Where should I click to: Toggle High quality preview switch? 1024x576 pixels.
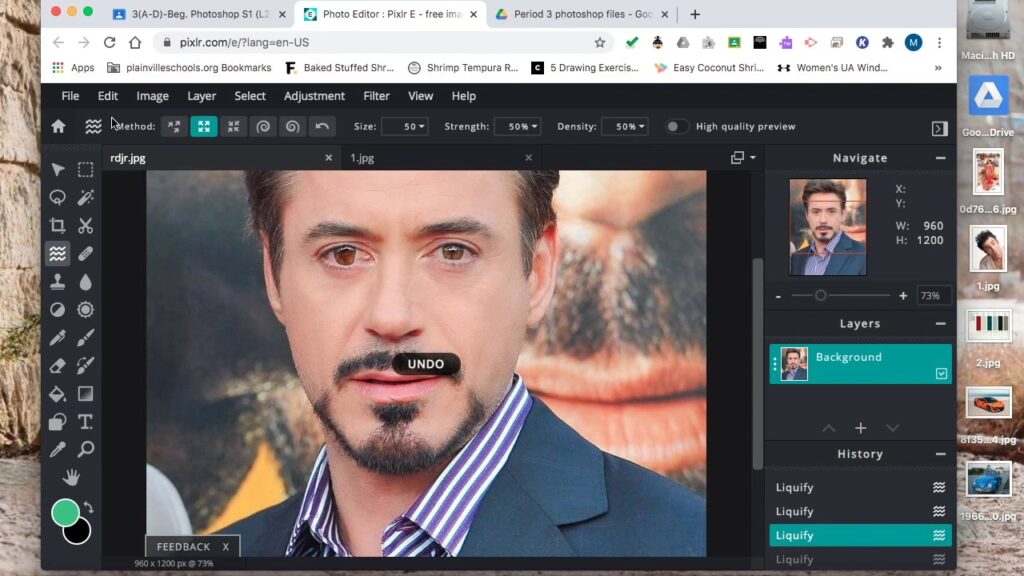(677, 127)
